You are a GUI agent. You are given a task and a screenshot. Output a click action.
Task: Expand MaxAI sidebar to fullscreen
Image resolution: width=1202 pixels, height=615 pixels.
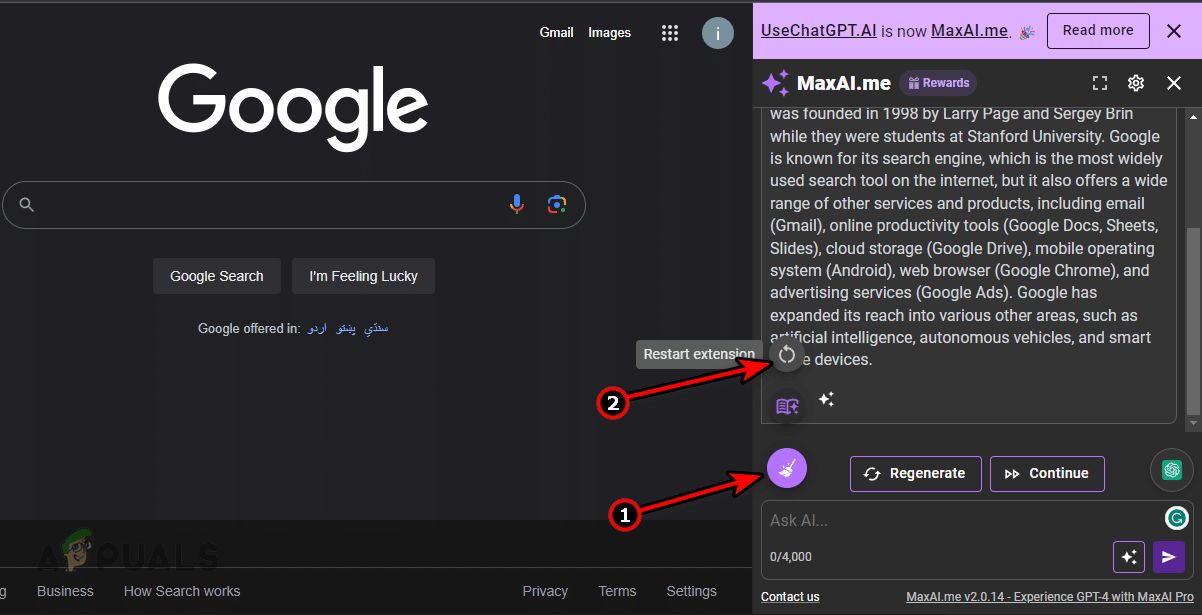pos(1100,83)
